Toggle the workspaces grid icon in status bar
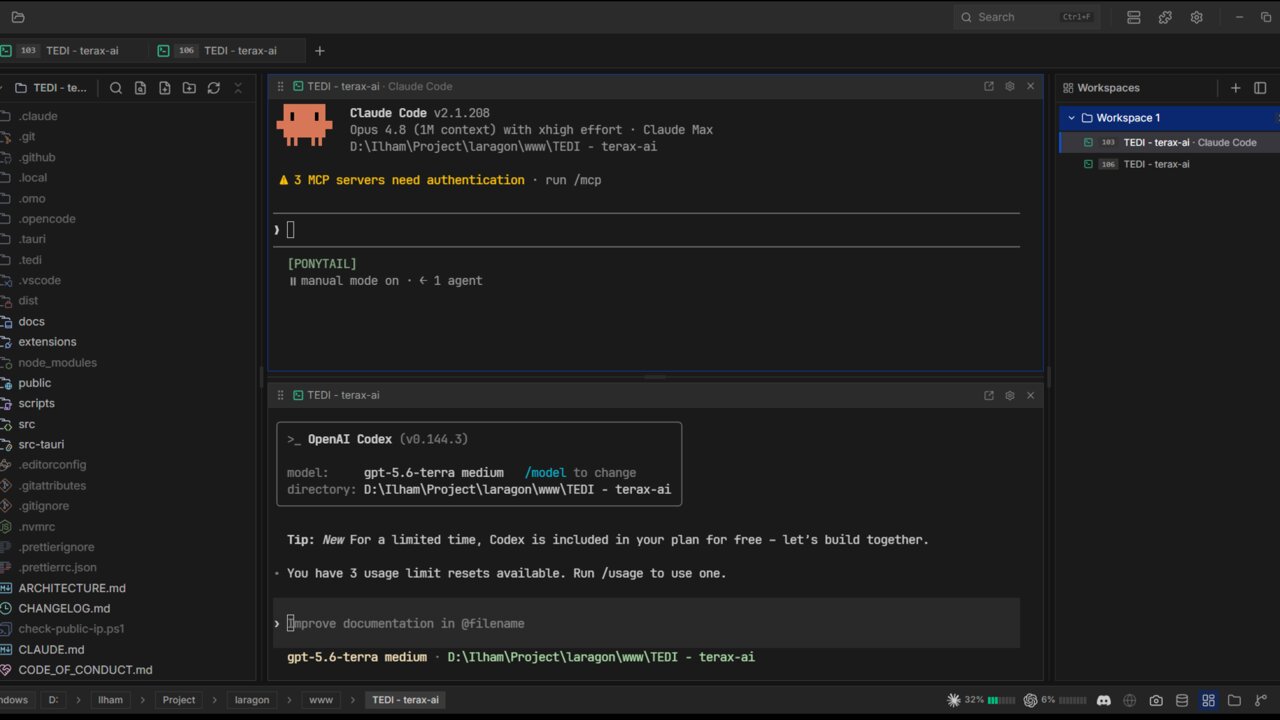 (x=1208, y=700)
